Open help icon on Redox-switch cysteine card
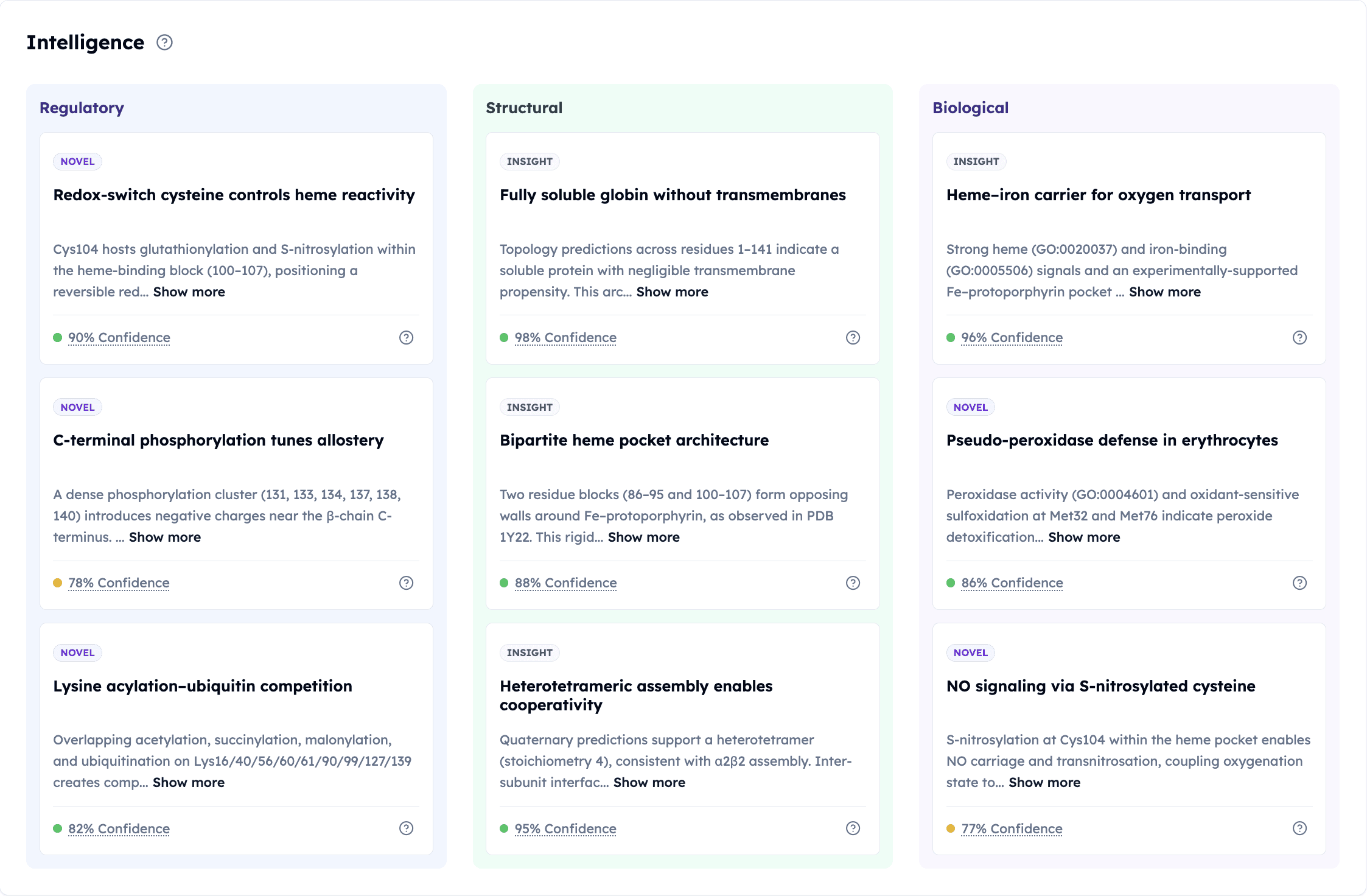Screen dimensions: 1367x896 406,338
